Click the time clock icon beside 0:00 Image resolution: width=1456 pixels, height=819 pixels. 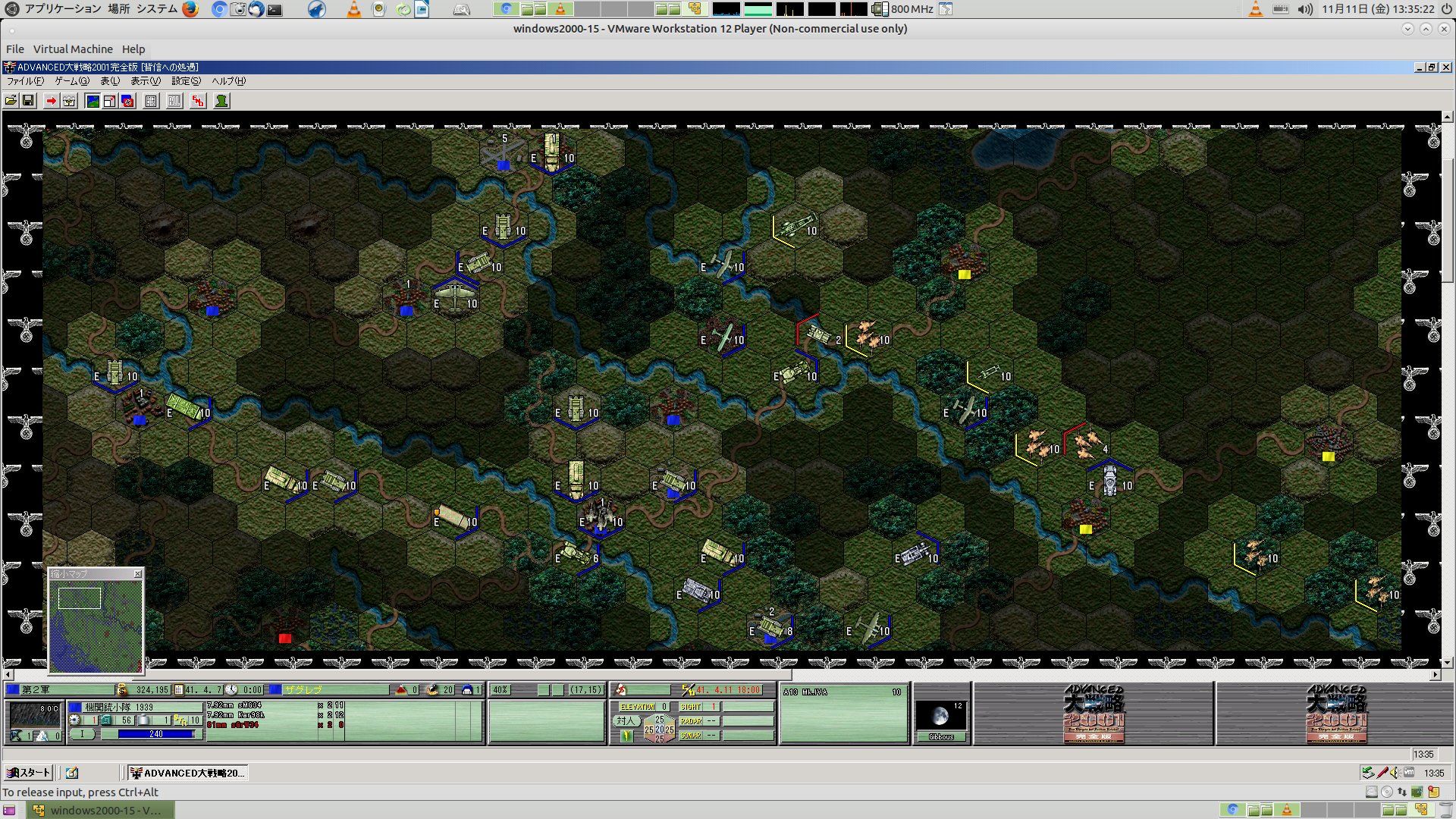point(231,689)
